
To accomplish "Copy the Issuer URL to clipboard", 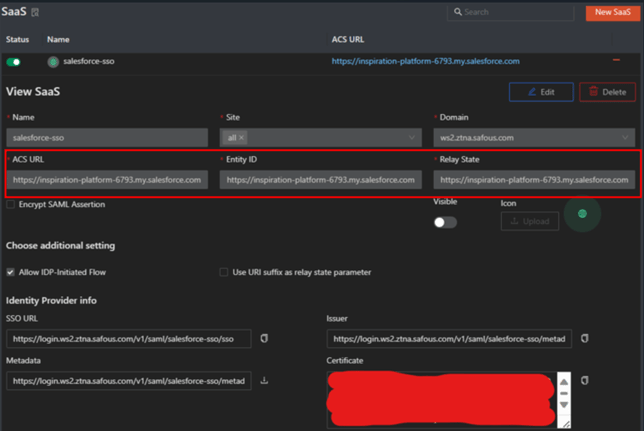I will coord(584,339).
